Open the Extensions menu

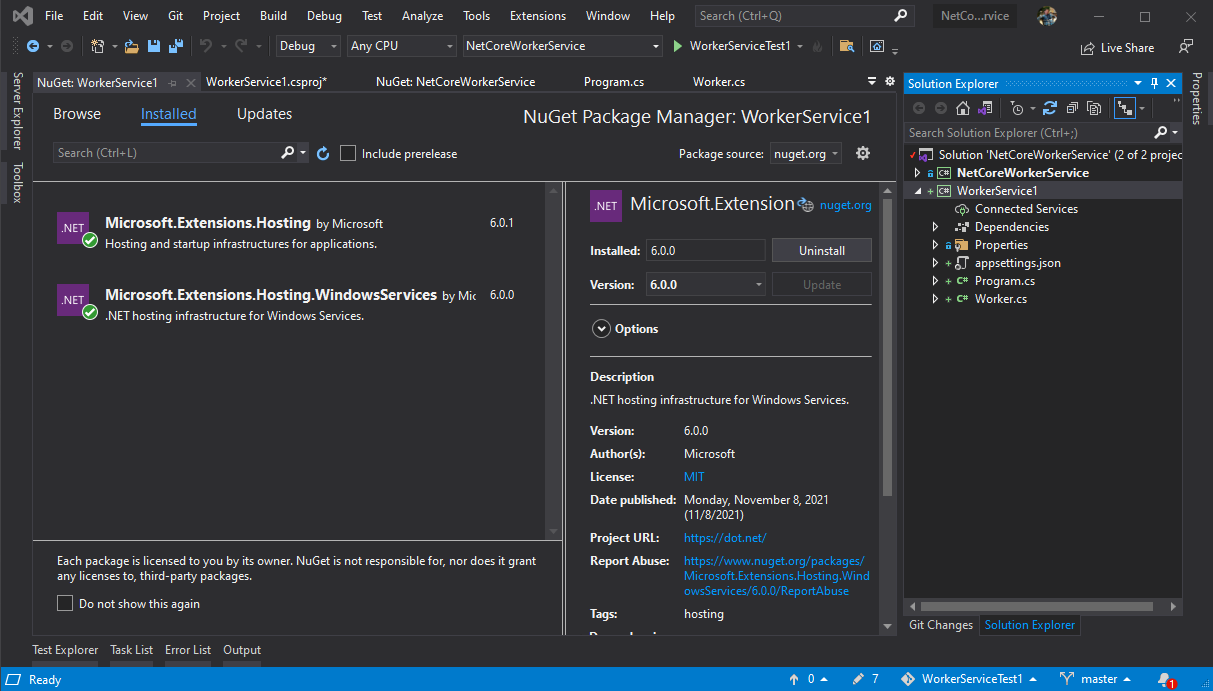[x=537, y=16]
